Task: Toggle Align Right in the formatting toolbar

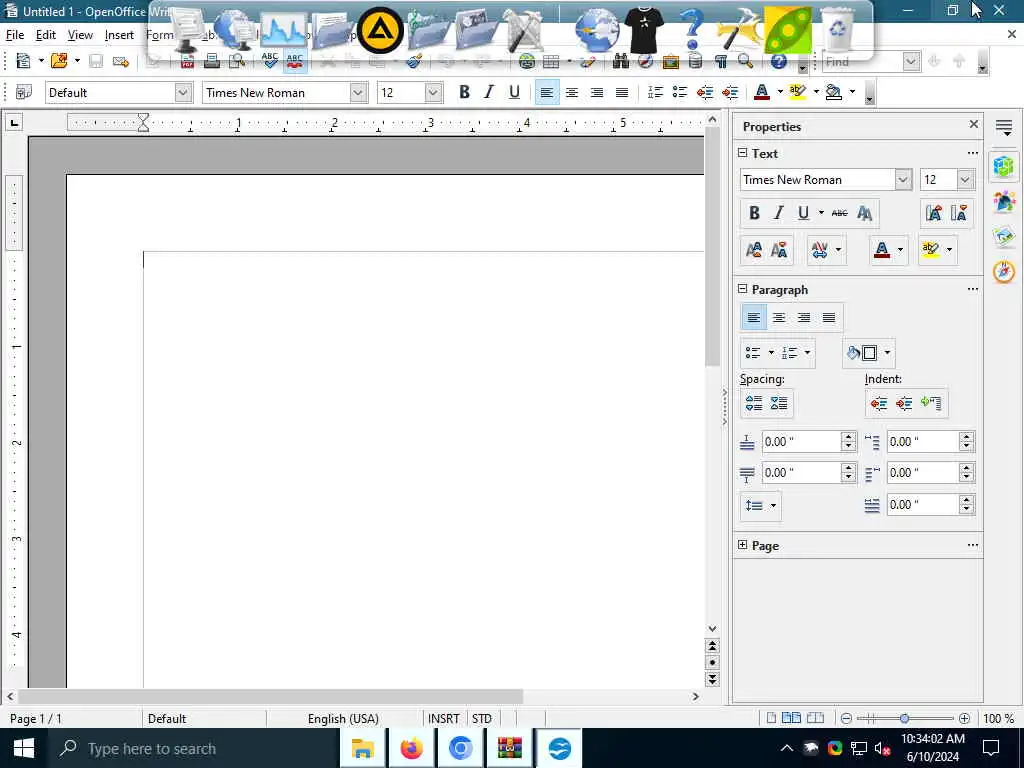Action: (596, 92)
